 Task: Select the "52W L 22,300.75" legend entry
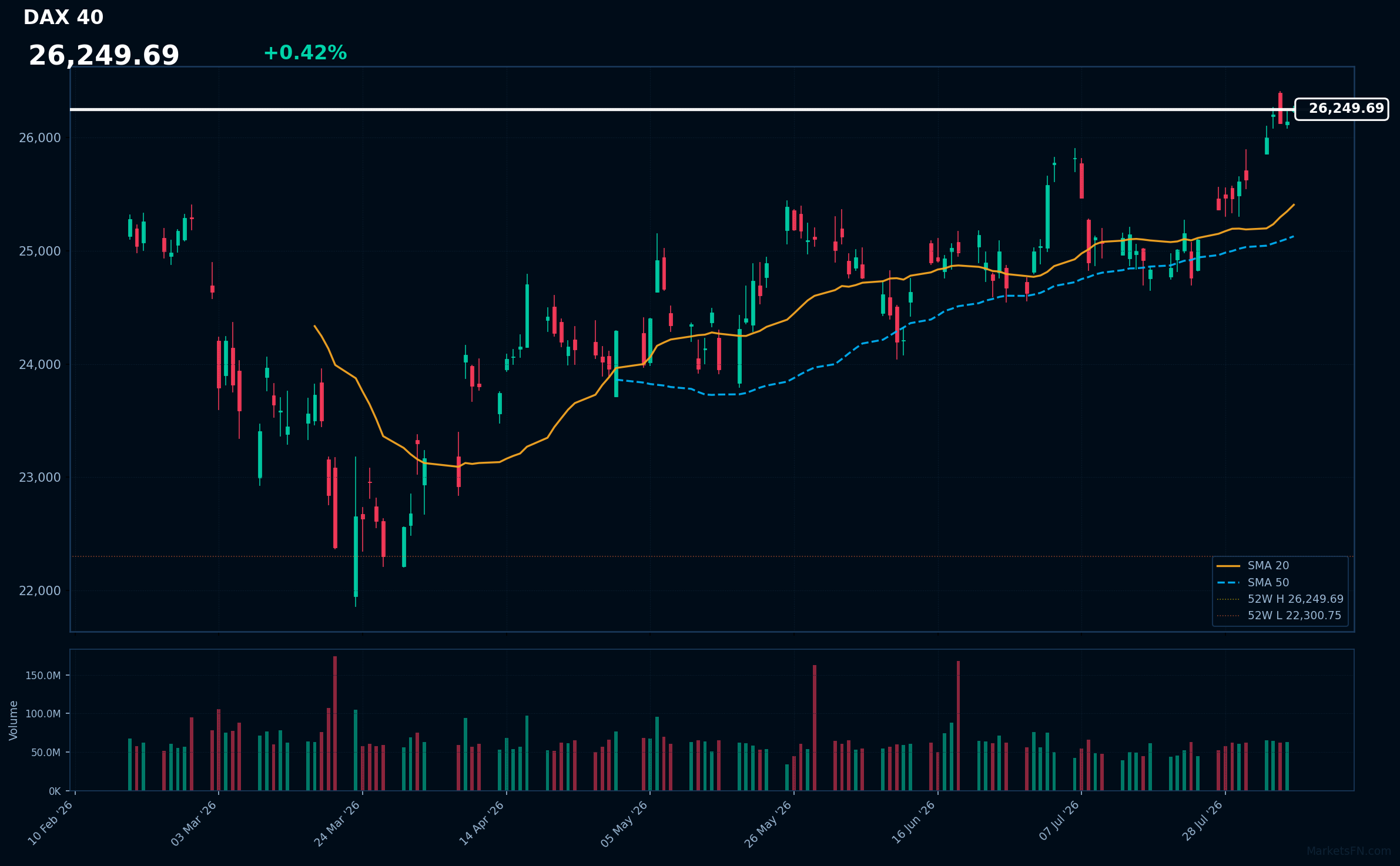pyautogui.click(x=1279, y=616)
